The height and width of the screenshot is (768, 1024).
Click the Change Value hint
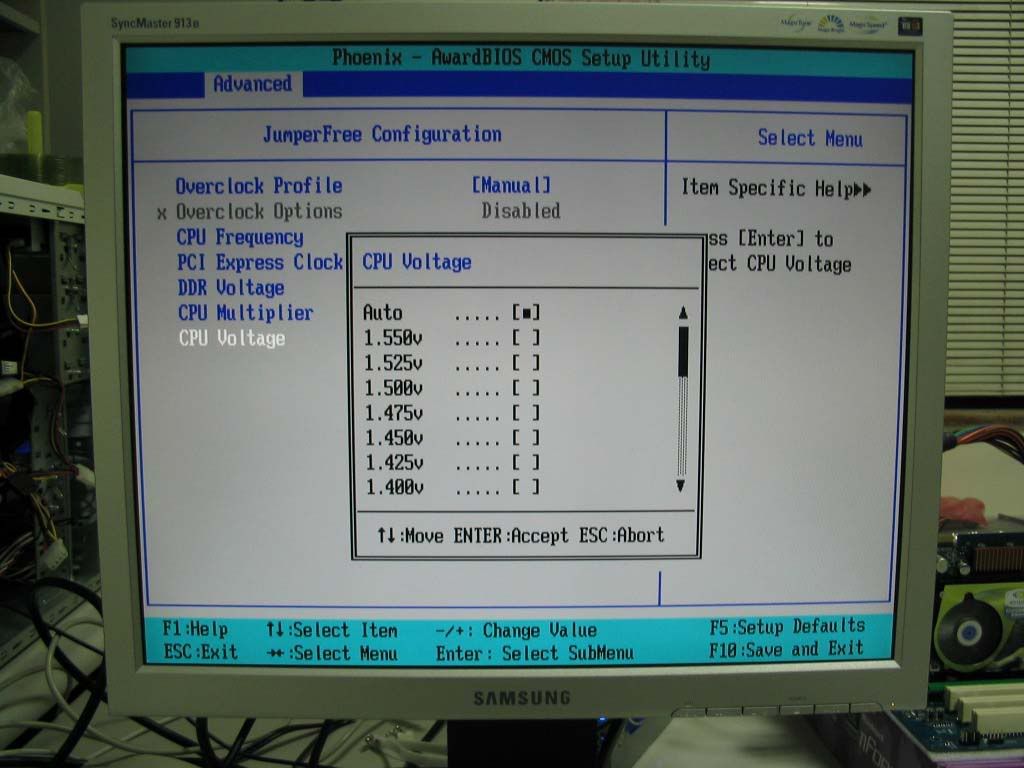[x=516, y=630]
